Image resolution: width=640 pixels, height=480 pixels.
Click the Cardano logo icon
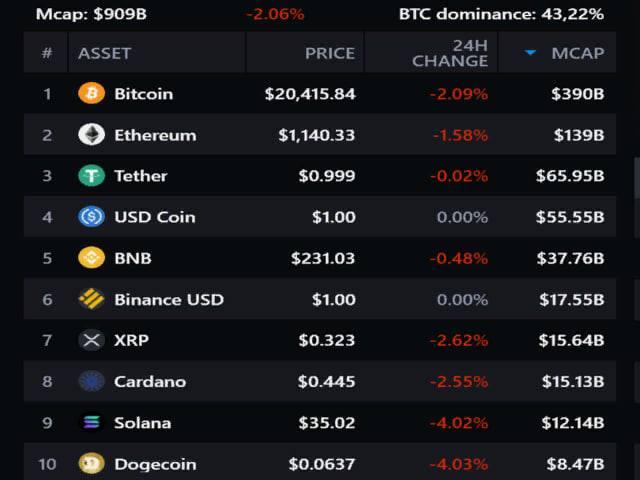point(91,381)
